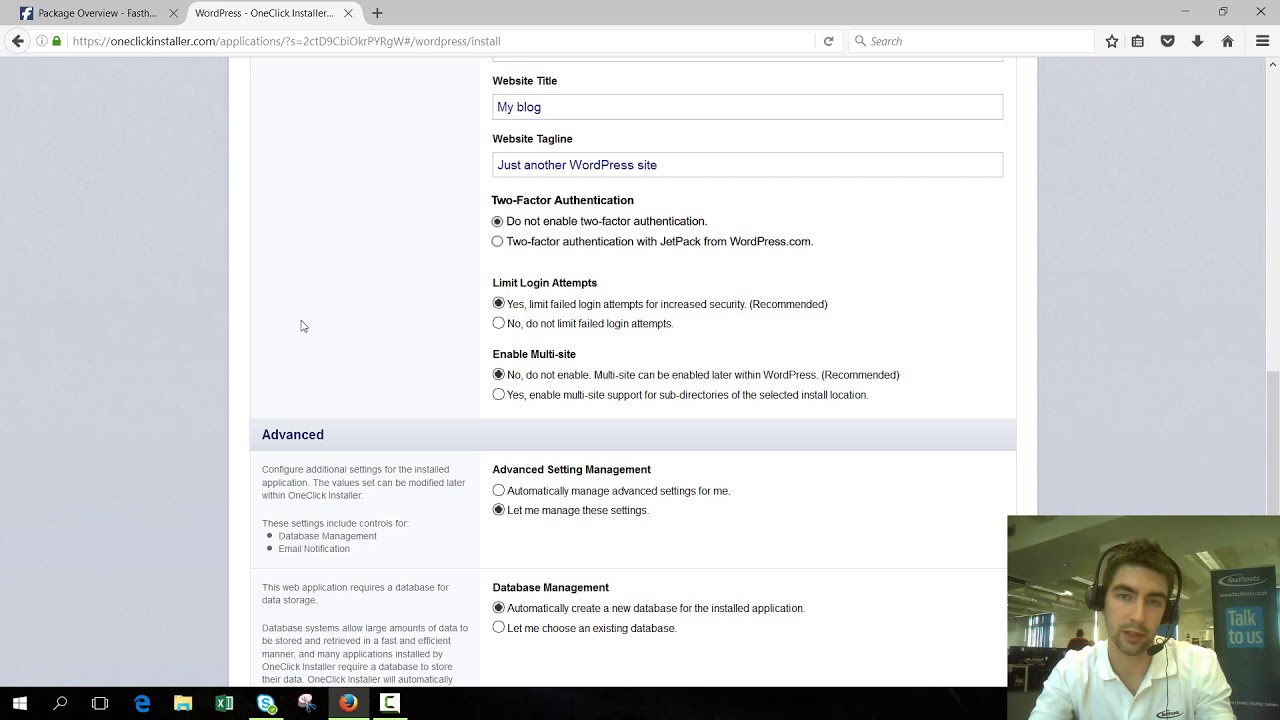
Task: Click the browser Search box
Action: coord(970,41)
